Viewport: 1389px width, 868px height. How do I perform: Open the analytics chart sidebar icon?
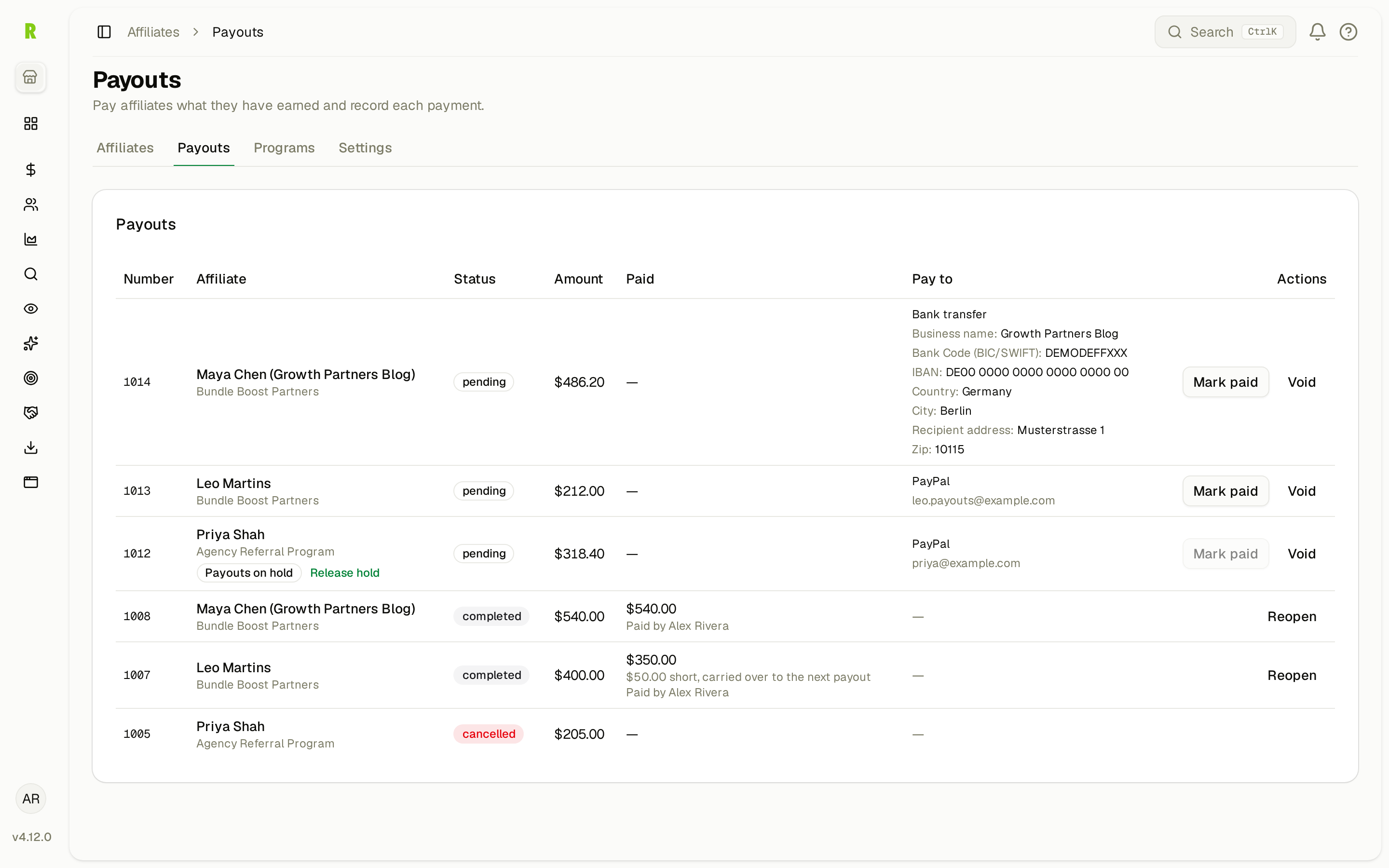coord(31,239)
